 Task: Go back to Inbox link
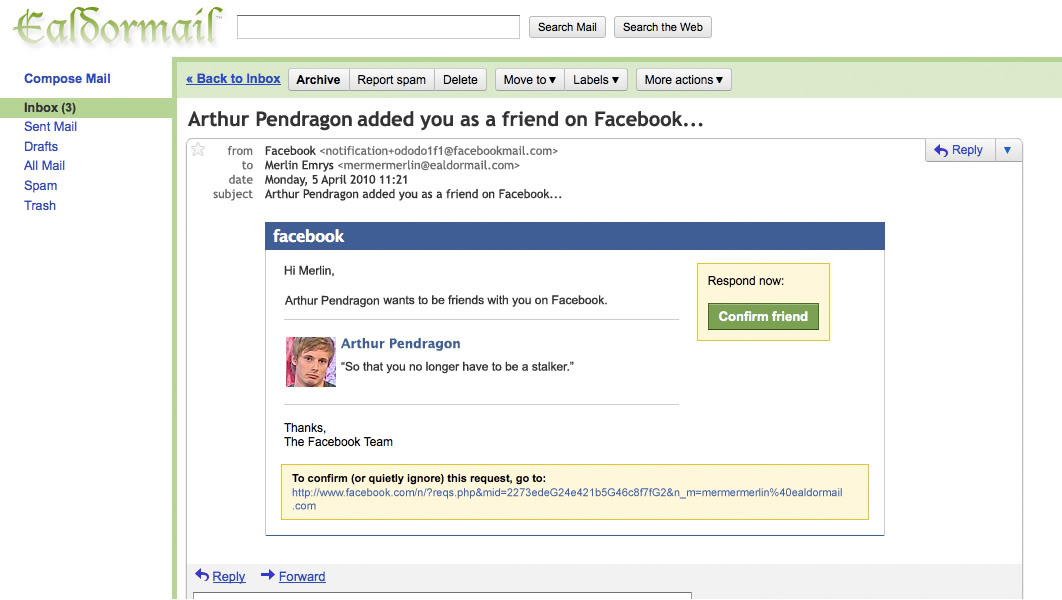click(x=234, y=79)
